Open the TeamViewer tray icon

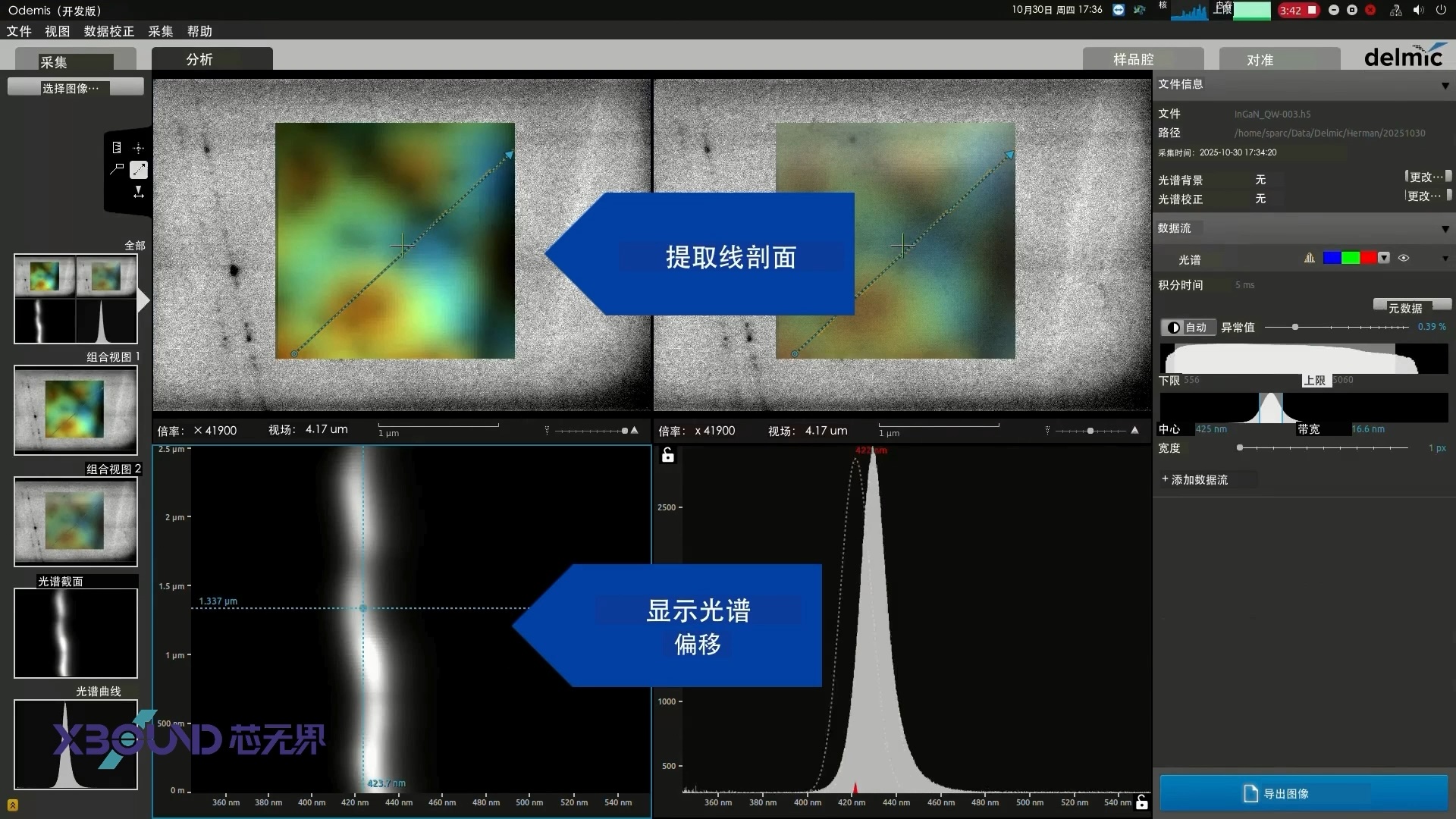1118,10
